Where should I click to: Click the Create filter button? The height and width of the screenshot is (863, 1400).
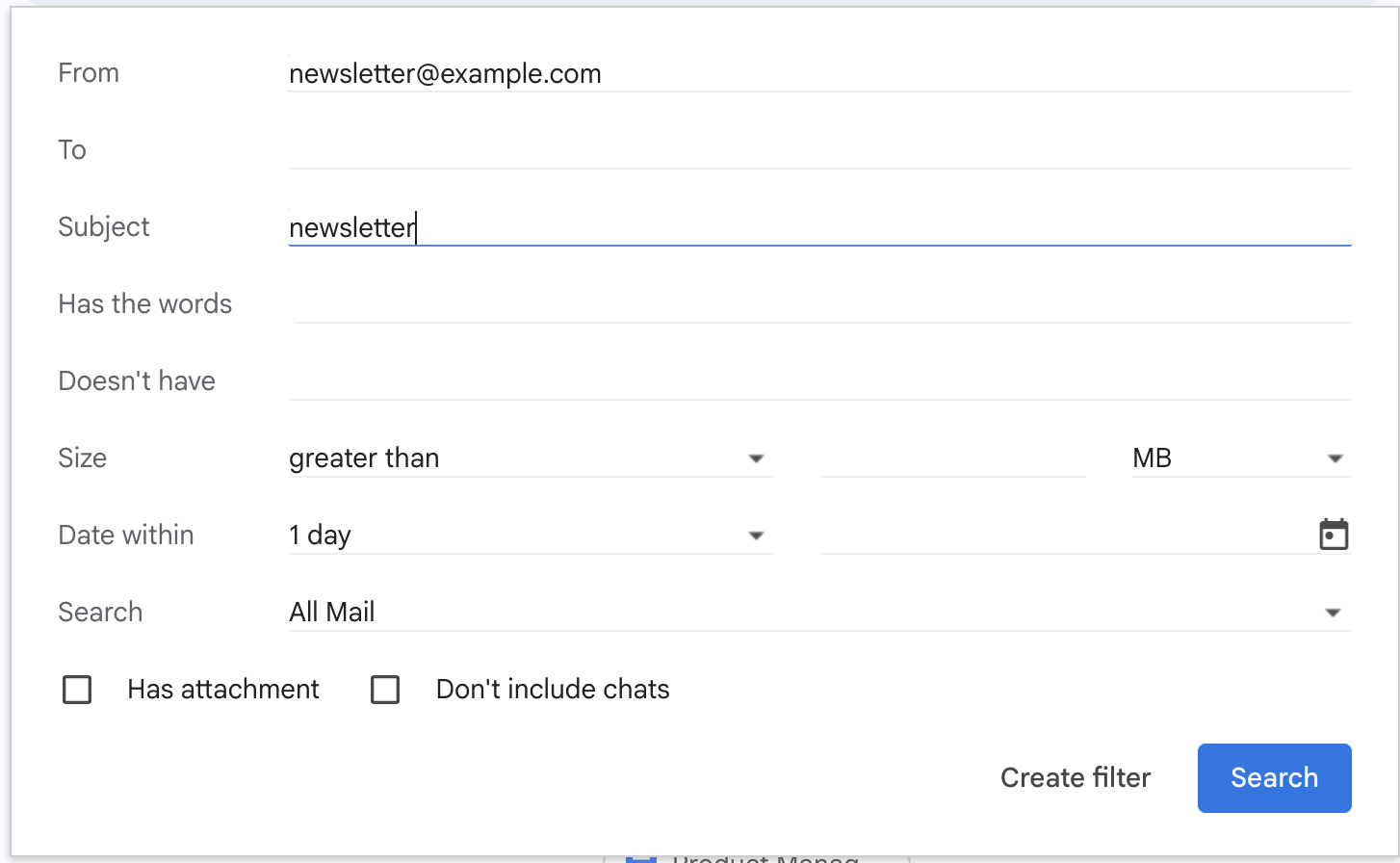pyautogui.click(x=1076, y=777)
